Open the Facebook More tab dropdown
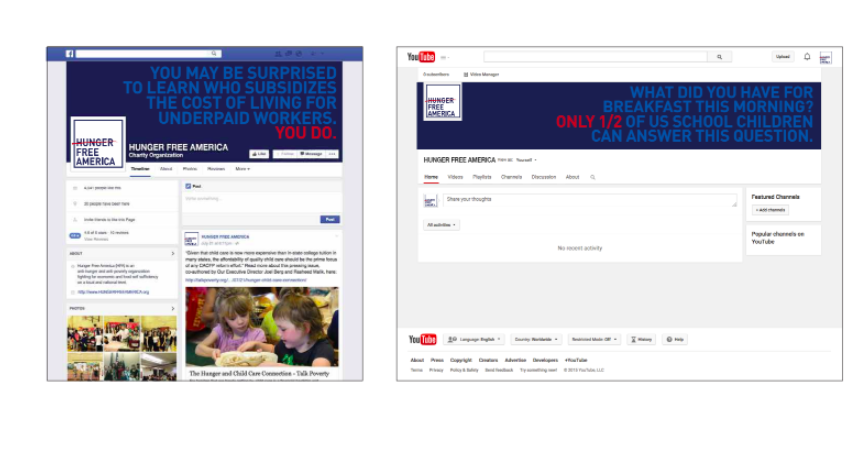This screenshot has width=867, height=452. click(x=243, y=169)
